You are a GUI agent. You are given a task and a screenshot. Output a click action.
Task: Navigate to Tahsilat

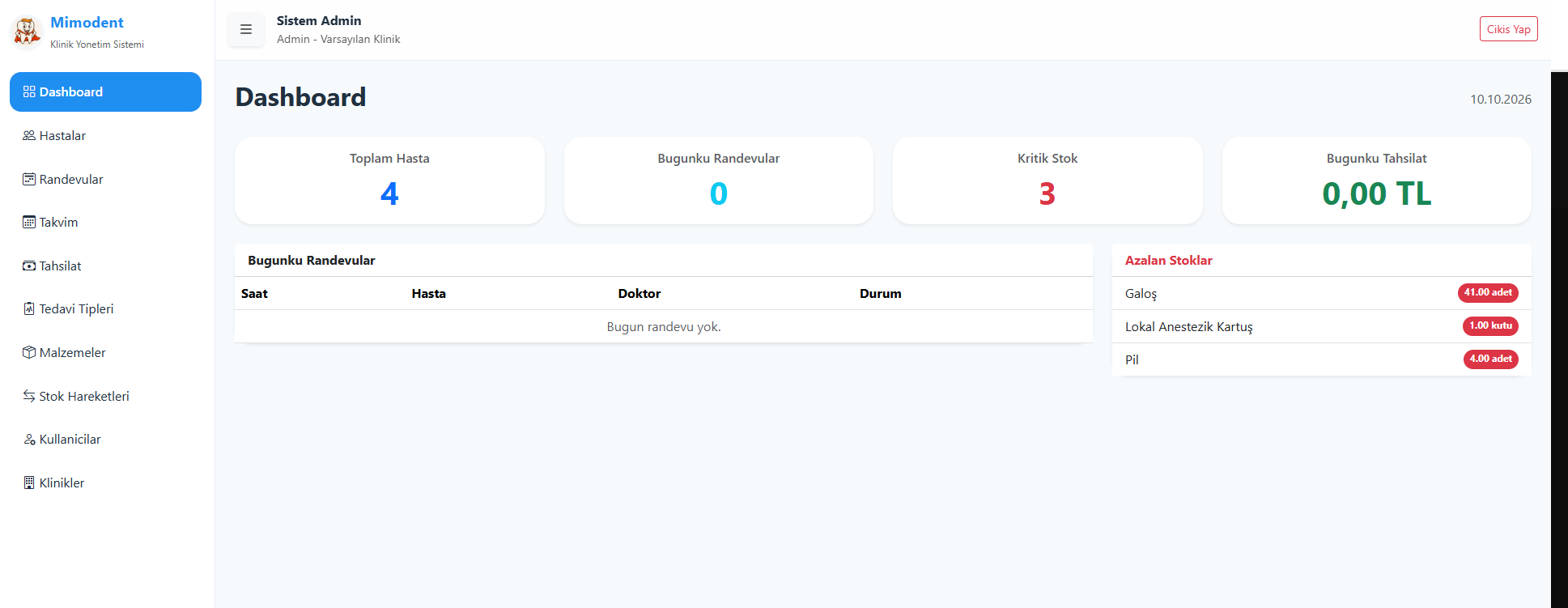coord(105,266)
